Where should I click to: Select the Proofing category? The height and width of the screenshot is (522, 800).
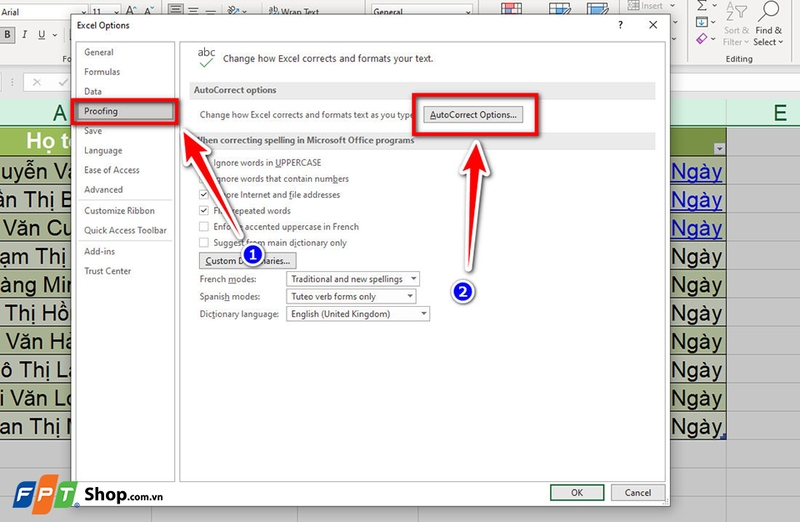[125, 111]
